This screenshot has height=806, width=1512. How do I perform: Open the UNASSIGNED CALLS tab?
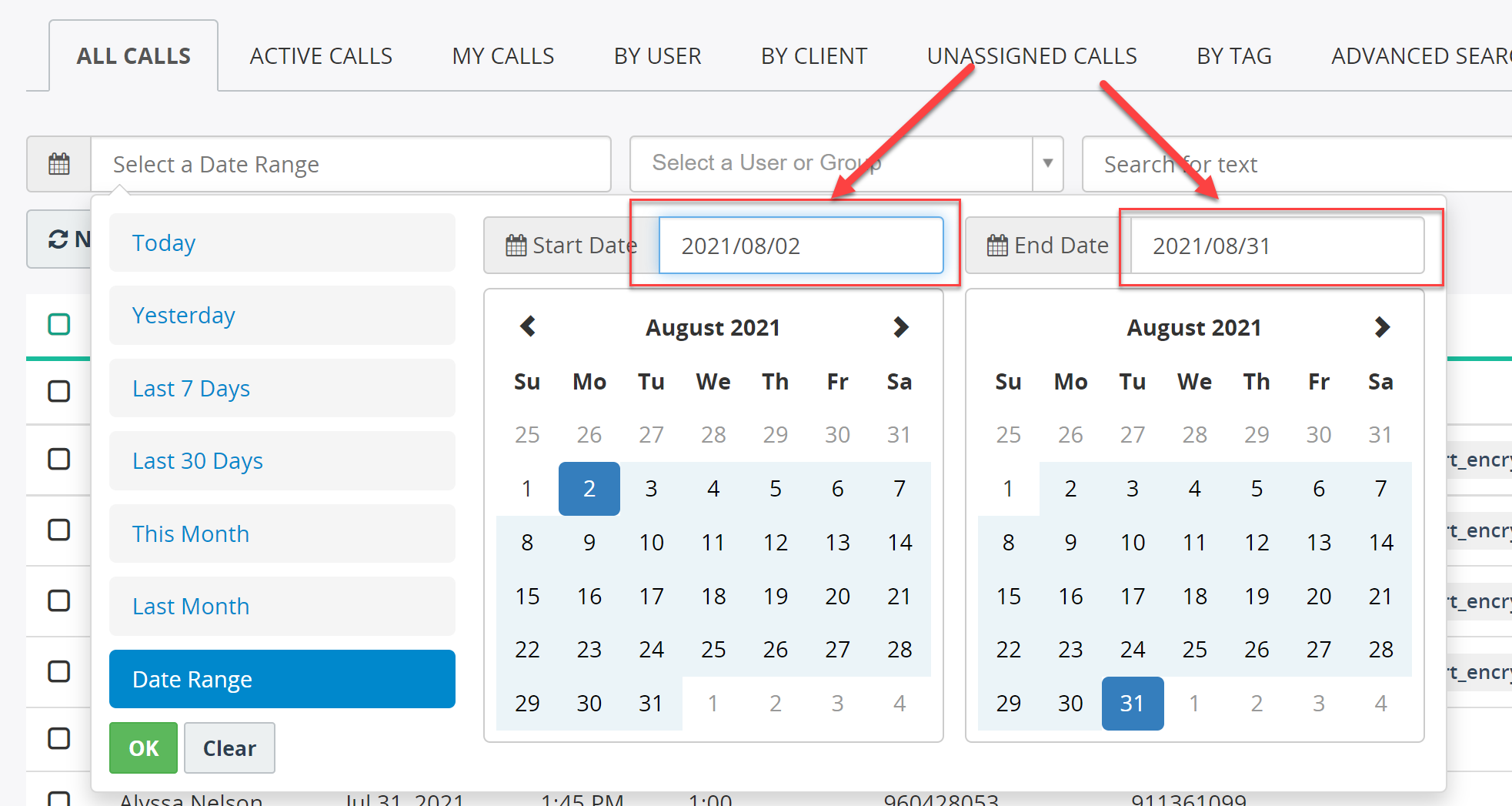pyautogui.click(x=1032, y=56)
